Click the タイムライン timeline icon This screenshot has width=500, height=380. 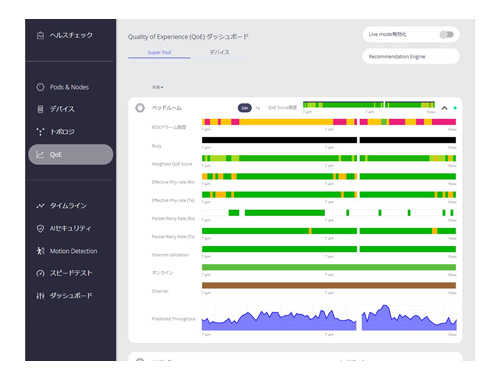tap(40, 206)
